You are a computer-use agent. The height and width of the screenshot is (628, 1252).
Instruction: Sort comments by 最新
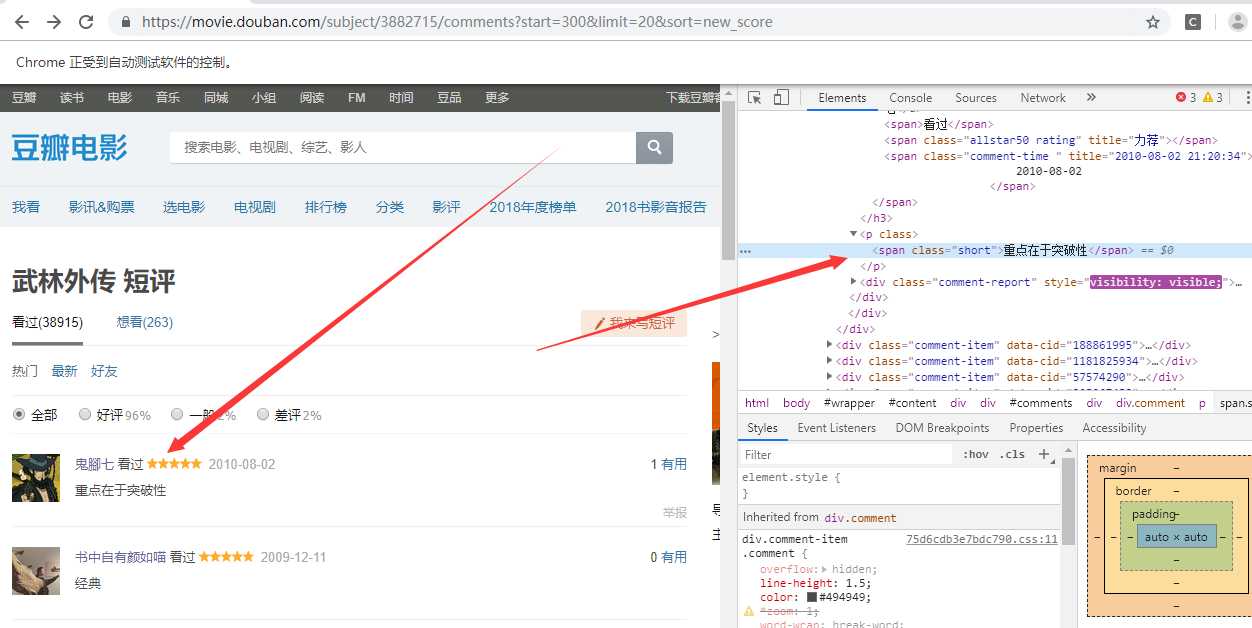point(64,371)
